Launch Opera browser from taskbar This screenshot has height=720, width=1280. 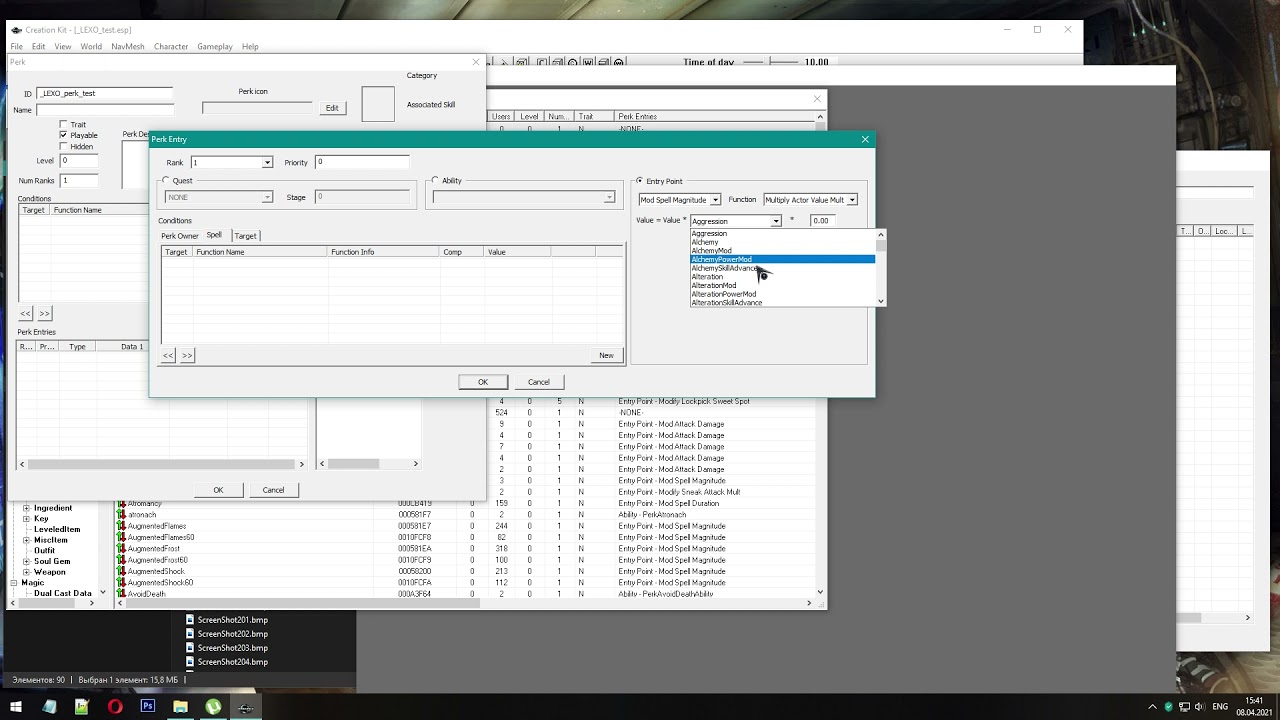115,706
